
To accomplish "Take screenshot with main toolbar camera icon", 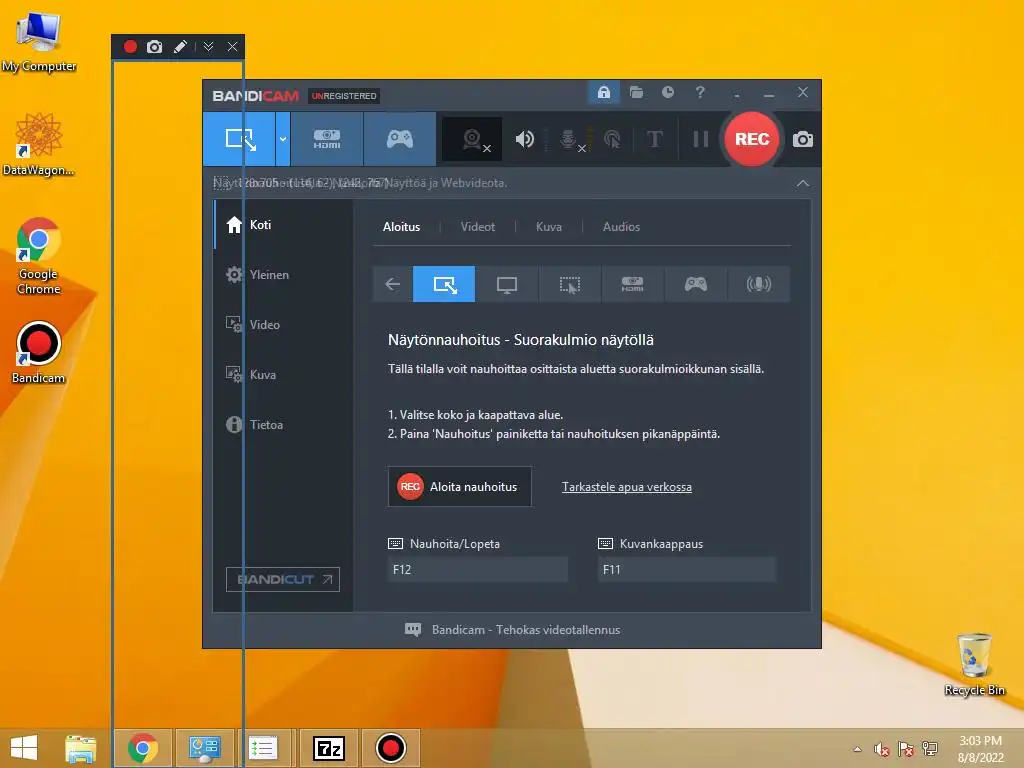I will tap(803, 139).
